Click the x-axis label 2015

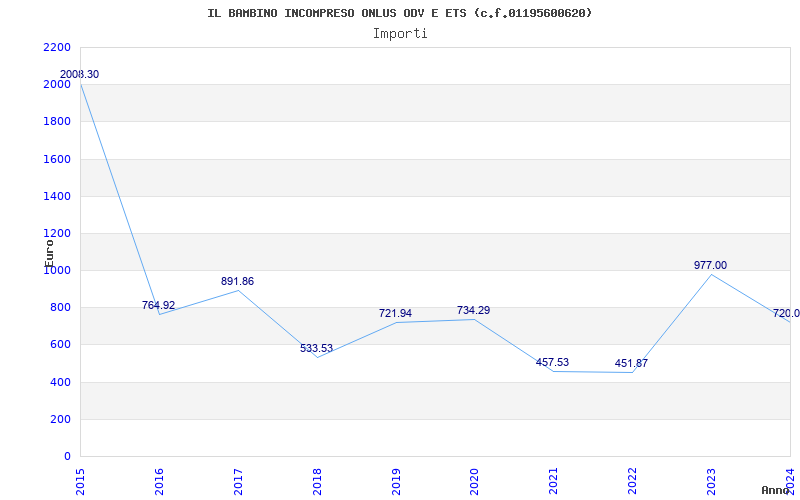[80, 481]
